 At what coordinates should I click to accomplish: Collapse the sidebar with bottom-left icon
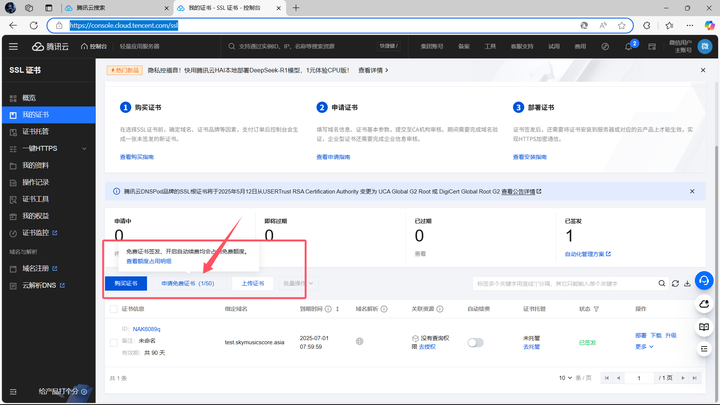pyautogui.click(x=13, y=392)
